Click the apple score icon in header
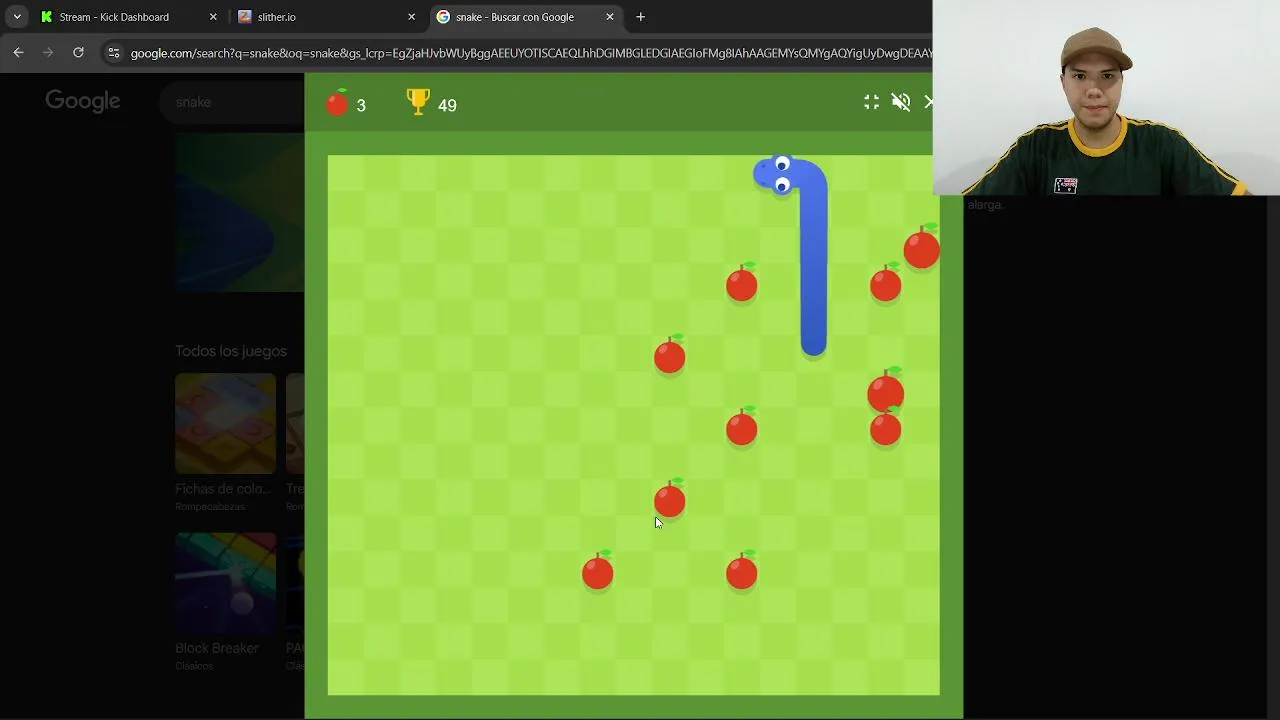This screenshot has height=720, width=1280. tap(337, 102)
